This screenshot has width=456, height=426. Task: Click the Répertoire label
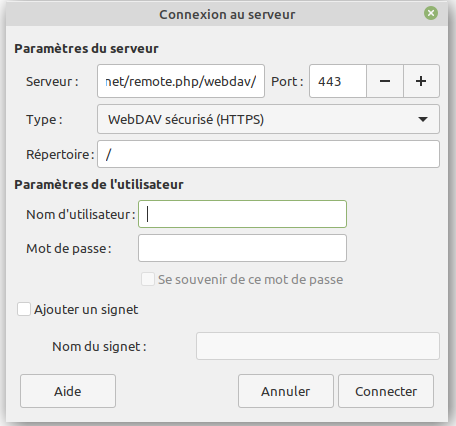tap(60, 154)
